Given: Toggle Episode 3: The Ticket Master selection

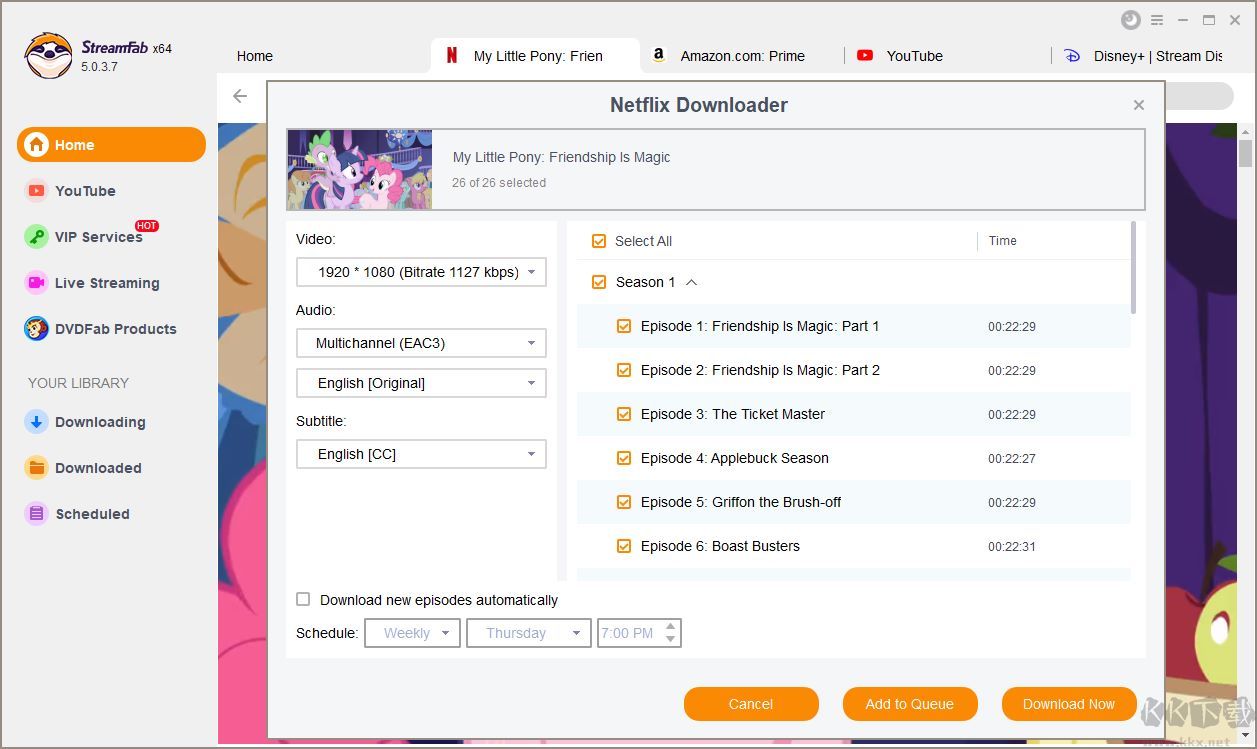Looking at the screenshot, I should (x=623, y=413).
